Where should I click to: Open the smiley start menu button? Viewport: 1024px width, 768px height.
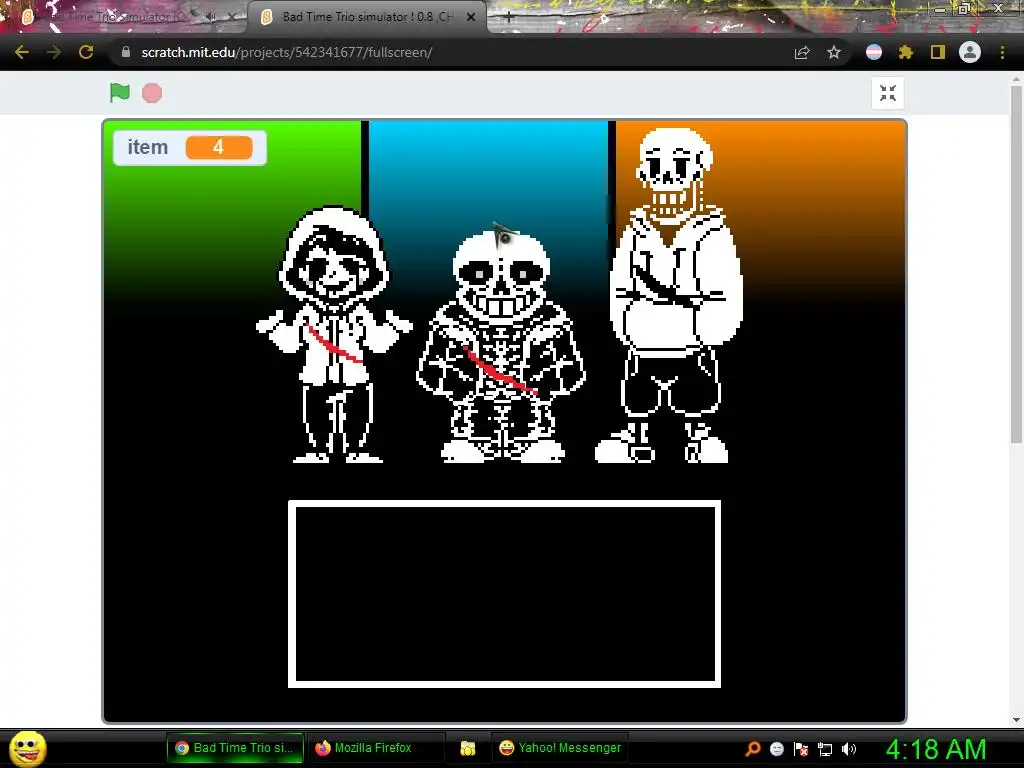point(27,748)
